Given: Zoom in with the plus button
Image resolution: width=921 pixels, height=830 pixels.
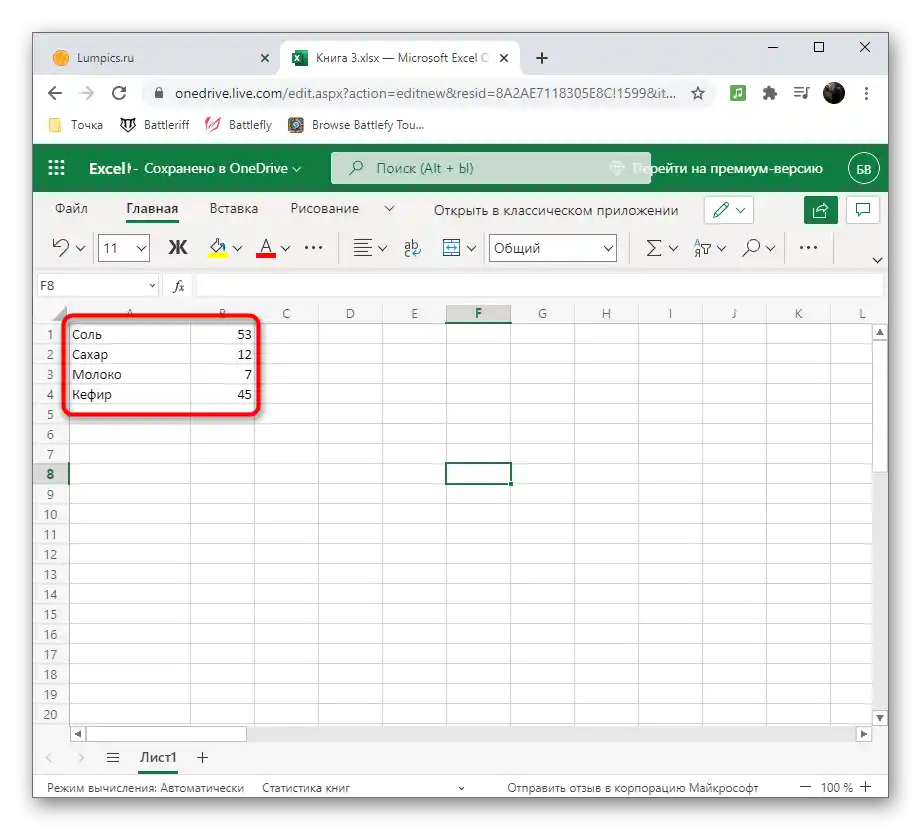Looking at the screenshot, I should (x=865, y=787).
